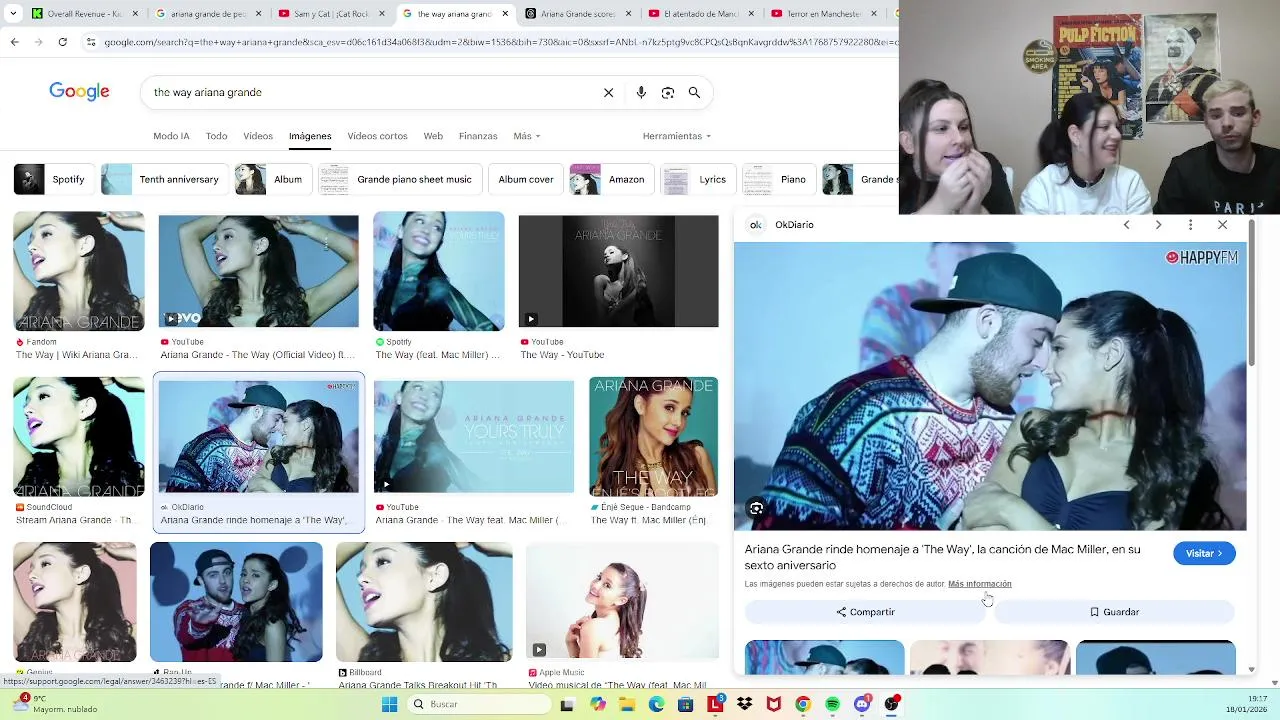The height and width of the screenshot is (720, 1280).
Task: Open site information icon in address bar
Action: (91, 41)
